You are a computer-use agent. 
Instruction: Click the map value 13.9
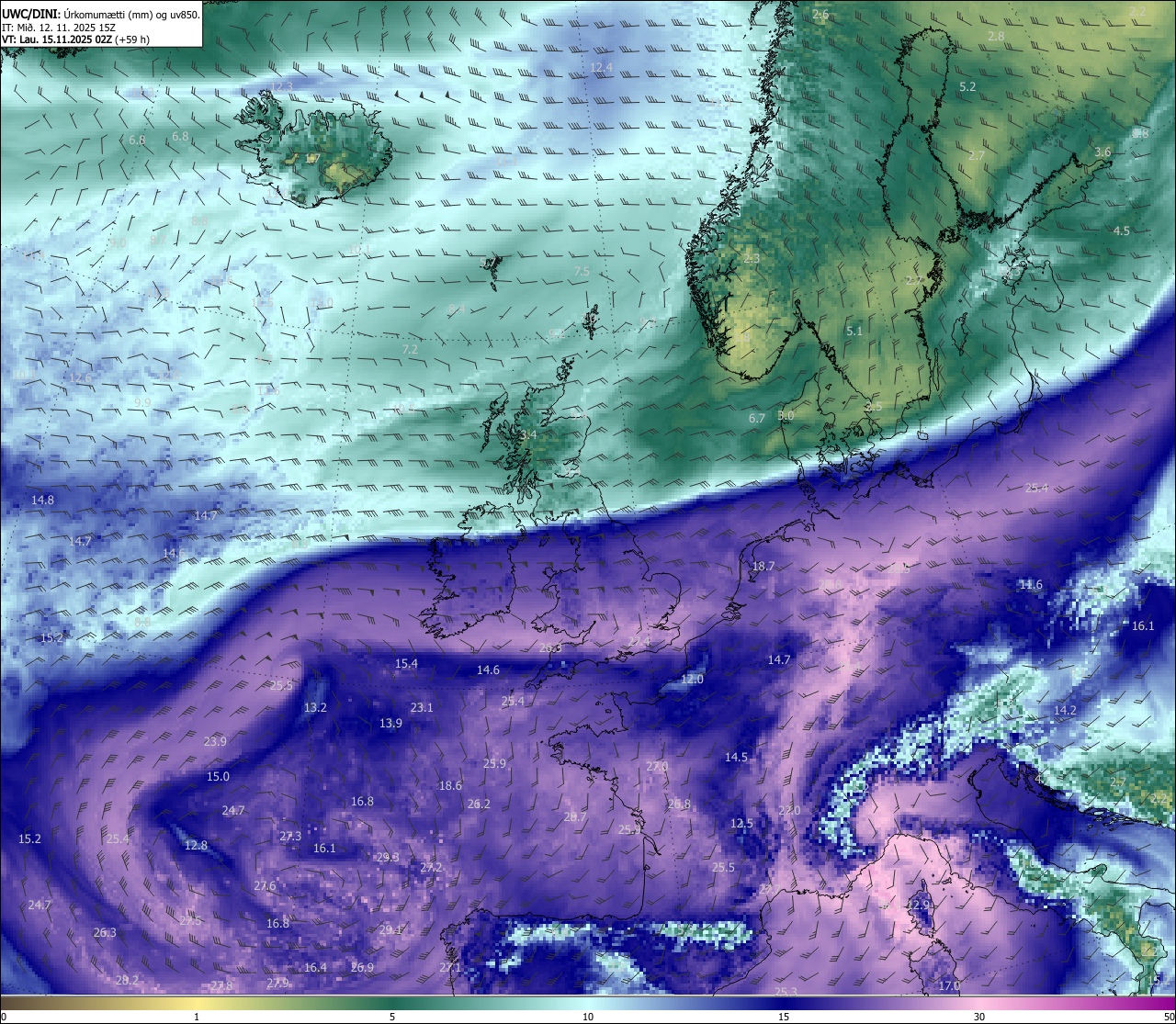tap(390, 723)
